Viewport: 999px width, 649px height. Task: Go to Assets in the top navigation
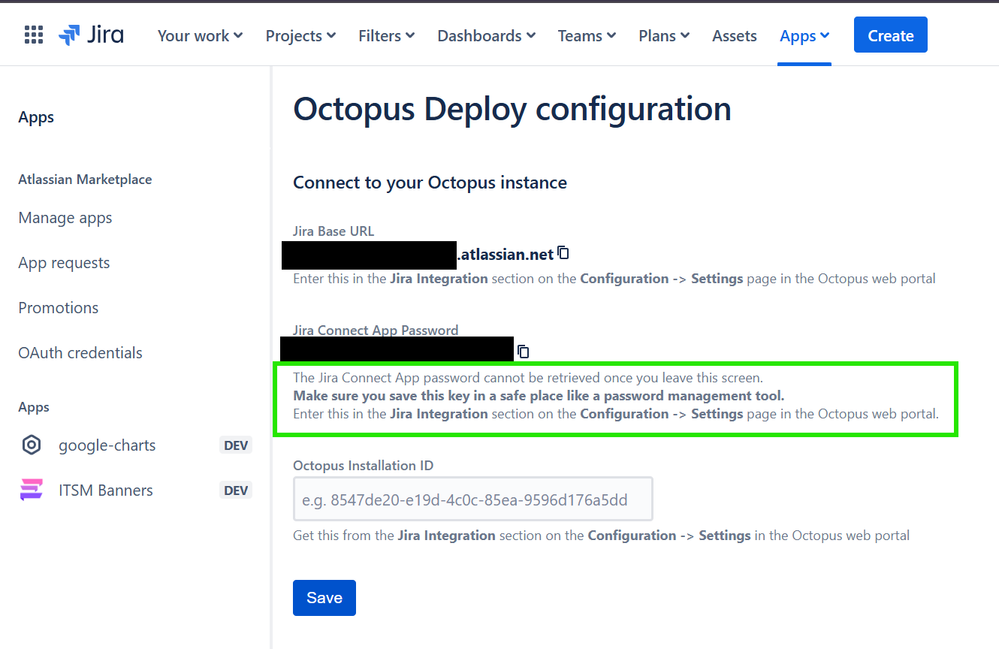click(734, 36)
